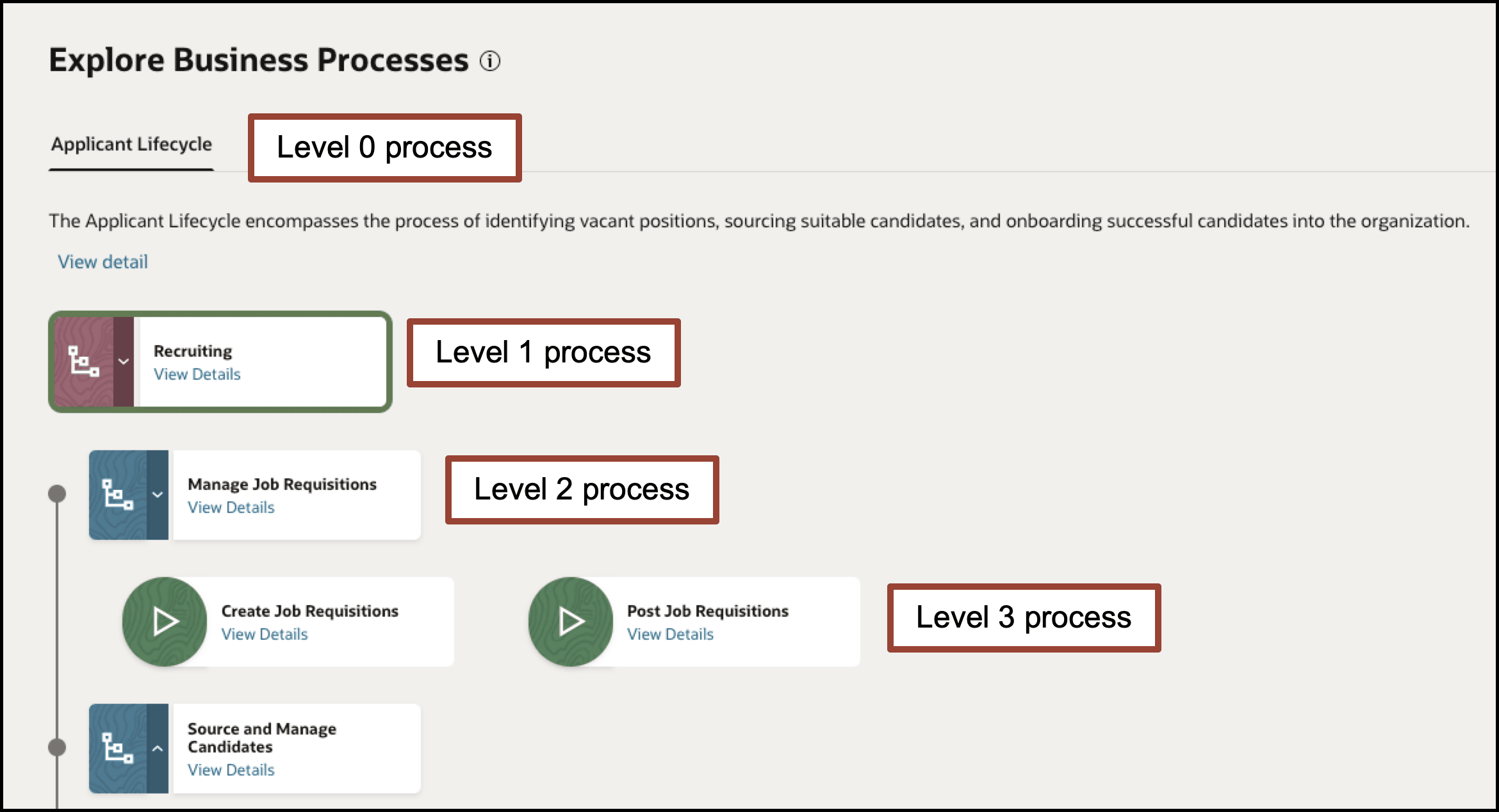Click the hierarchy icon on the Recruiting card

[83, 362]
